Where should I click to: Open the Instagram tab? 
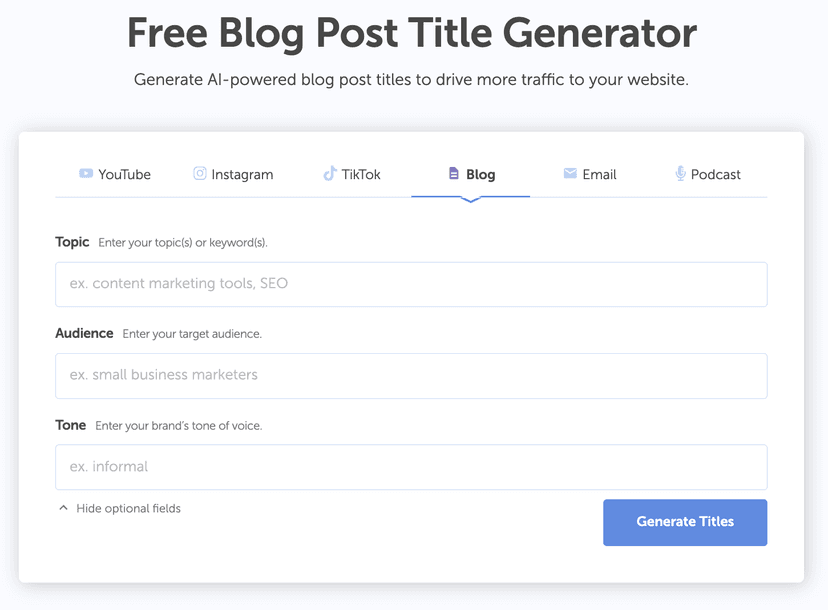(234, 174)
